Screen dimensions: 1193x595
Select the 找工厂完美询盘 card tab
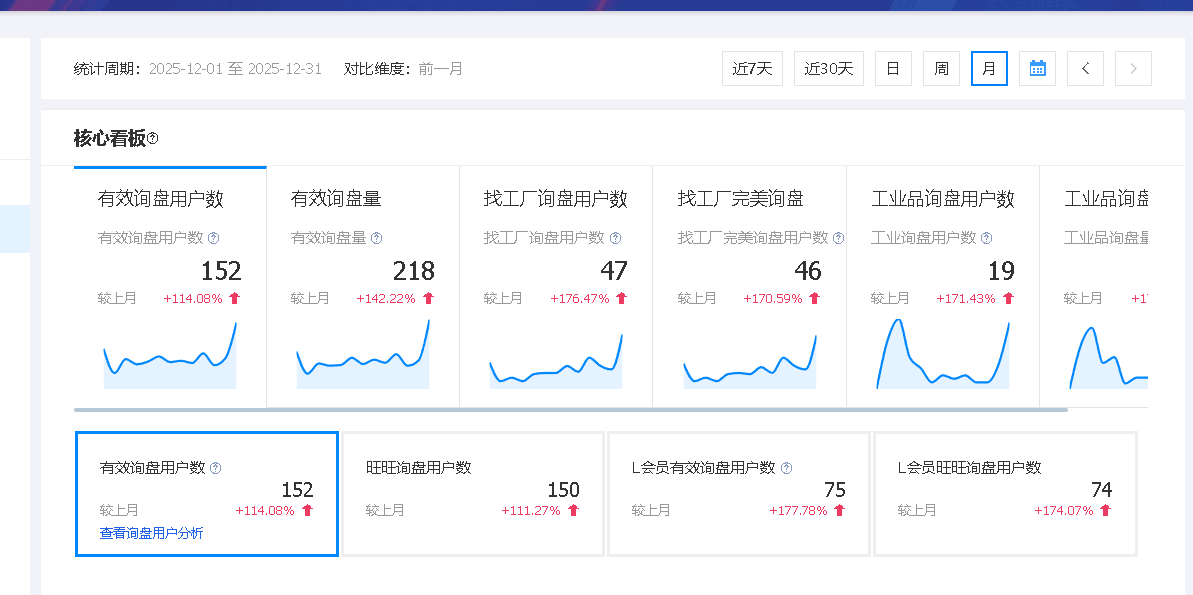coord(749,287)
